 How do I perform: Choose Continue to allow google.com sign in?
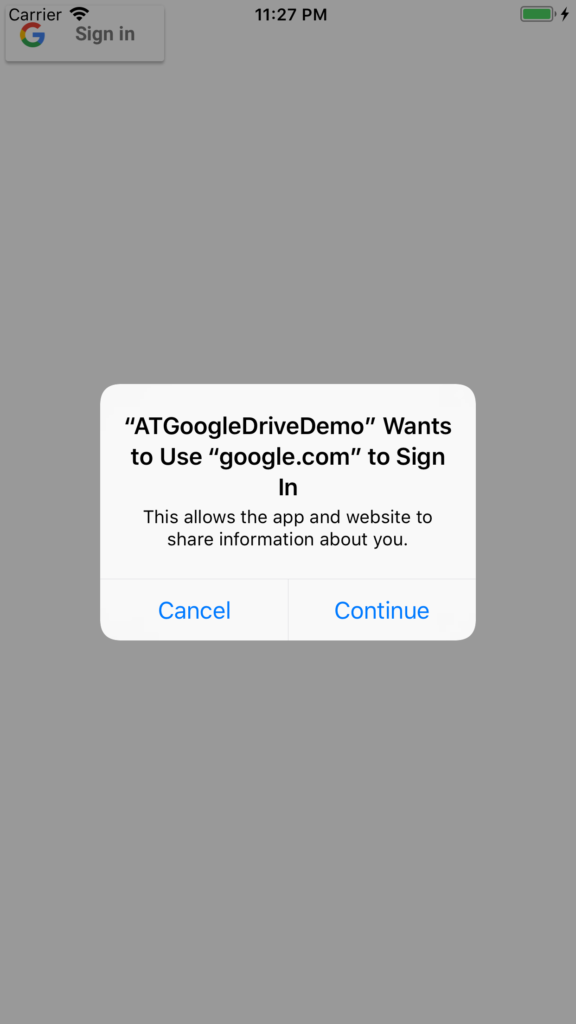(x=382, y=610)
